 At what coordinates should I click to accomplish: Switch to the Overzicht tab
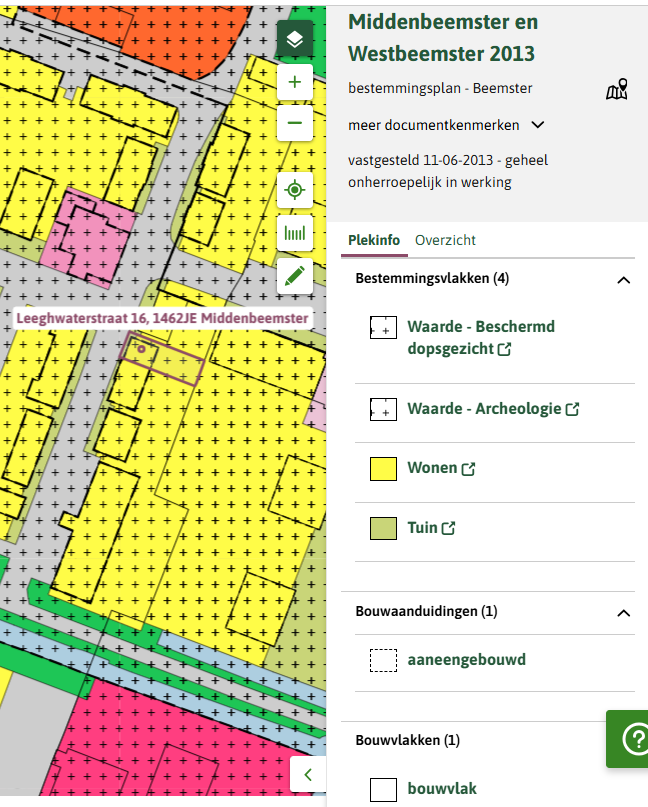tap(445, 240)
